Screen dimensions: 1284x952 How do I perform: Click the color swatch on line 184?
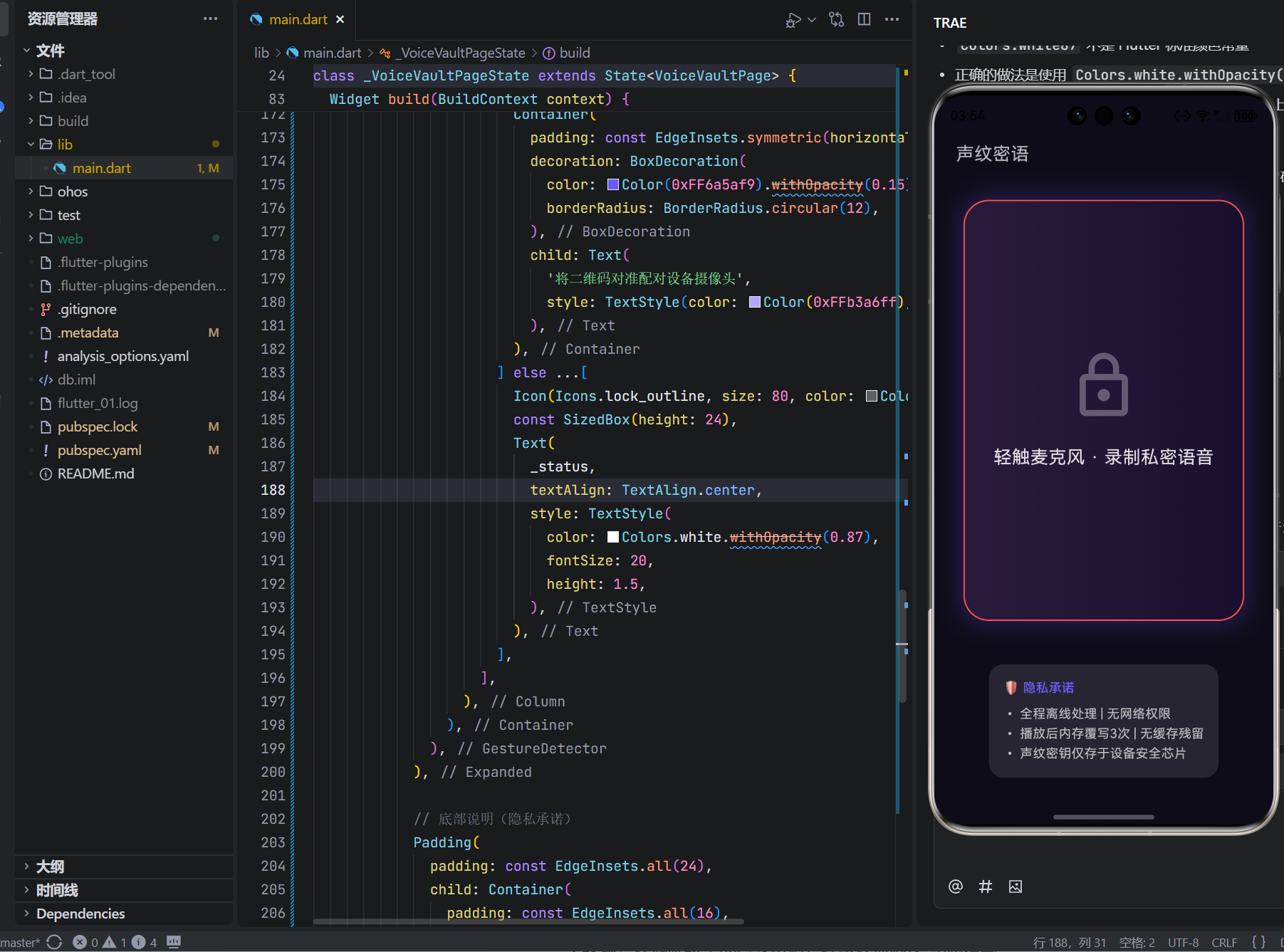[x=871, y=396]
